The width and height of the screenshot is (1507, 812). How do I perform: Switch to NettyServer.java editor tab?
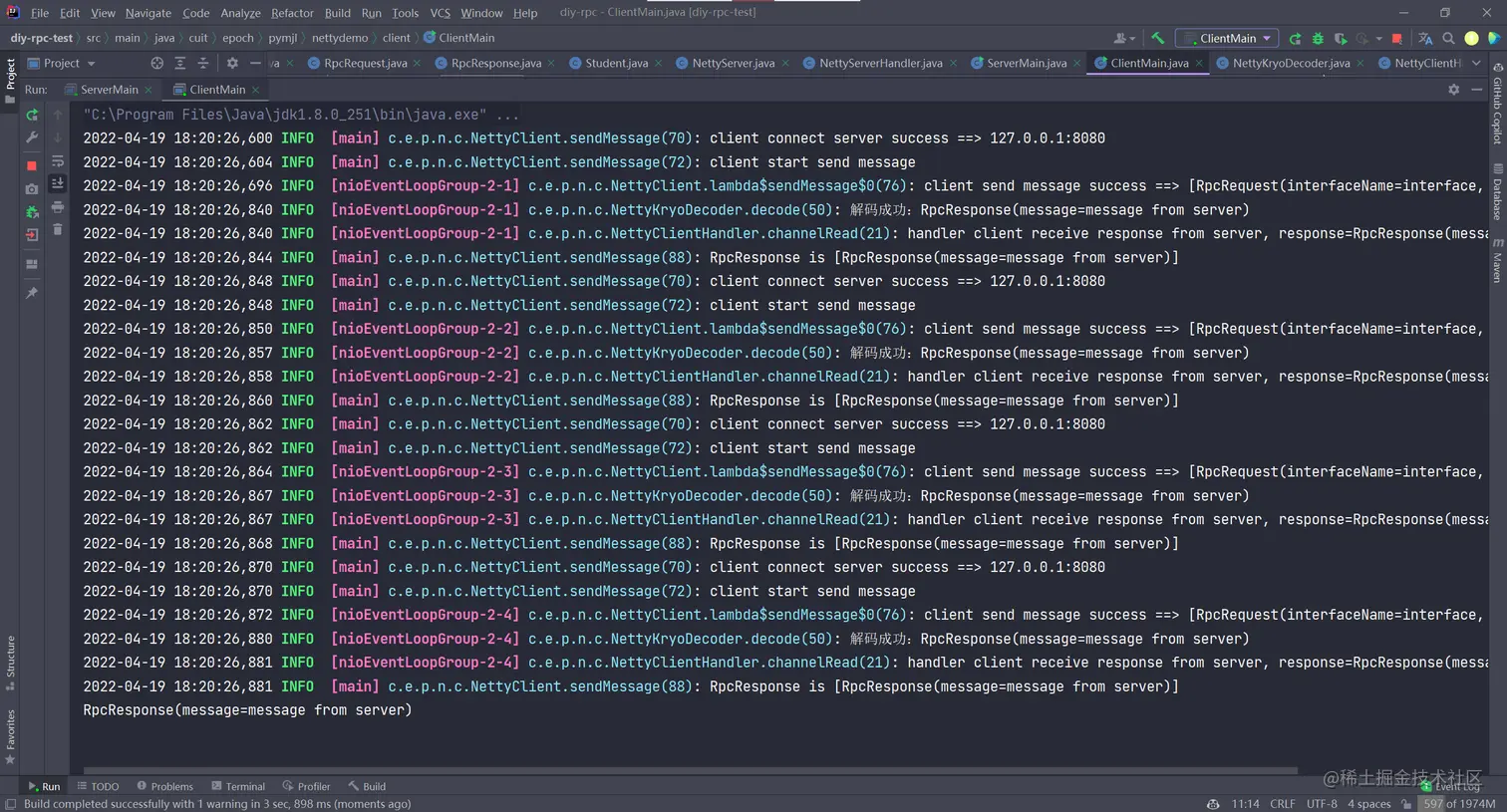point(733,63)
